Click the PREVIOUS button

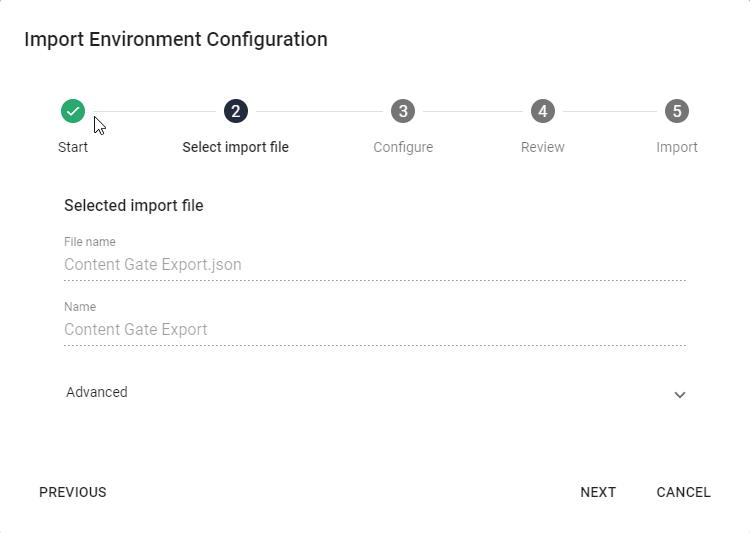point(73,492)
